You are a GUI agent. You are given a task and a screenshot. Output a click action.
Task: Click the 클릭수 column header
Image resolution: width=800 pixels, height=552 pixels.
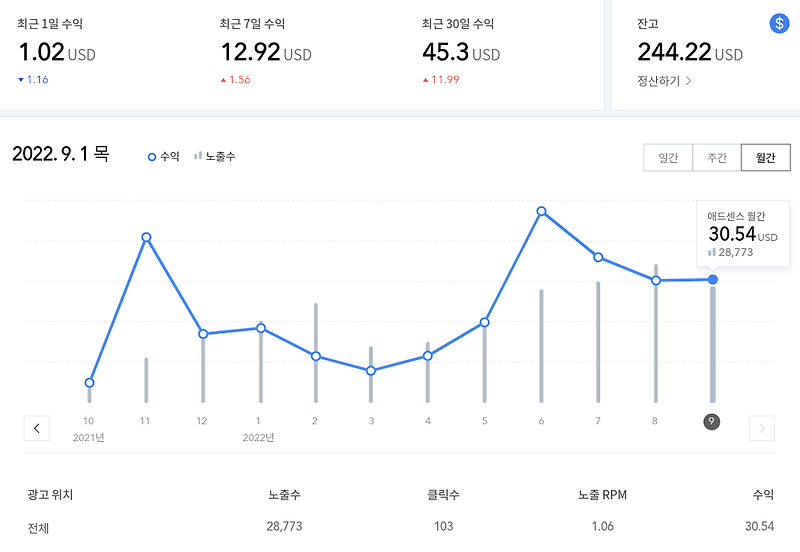[443, 494]
